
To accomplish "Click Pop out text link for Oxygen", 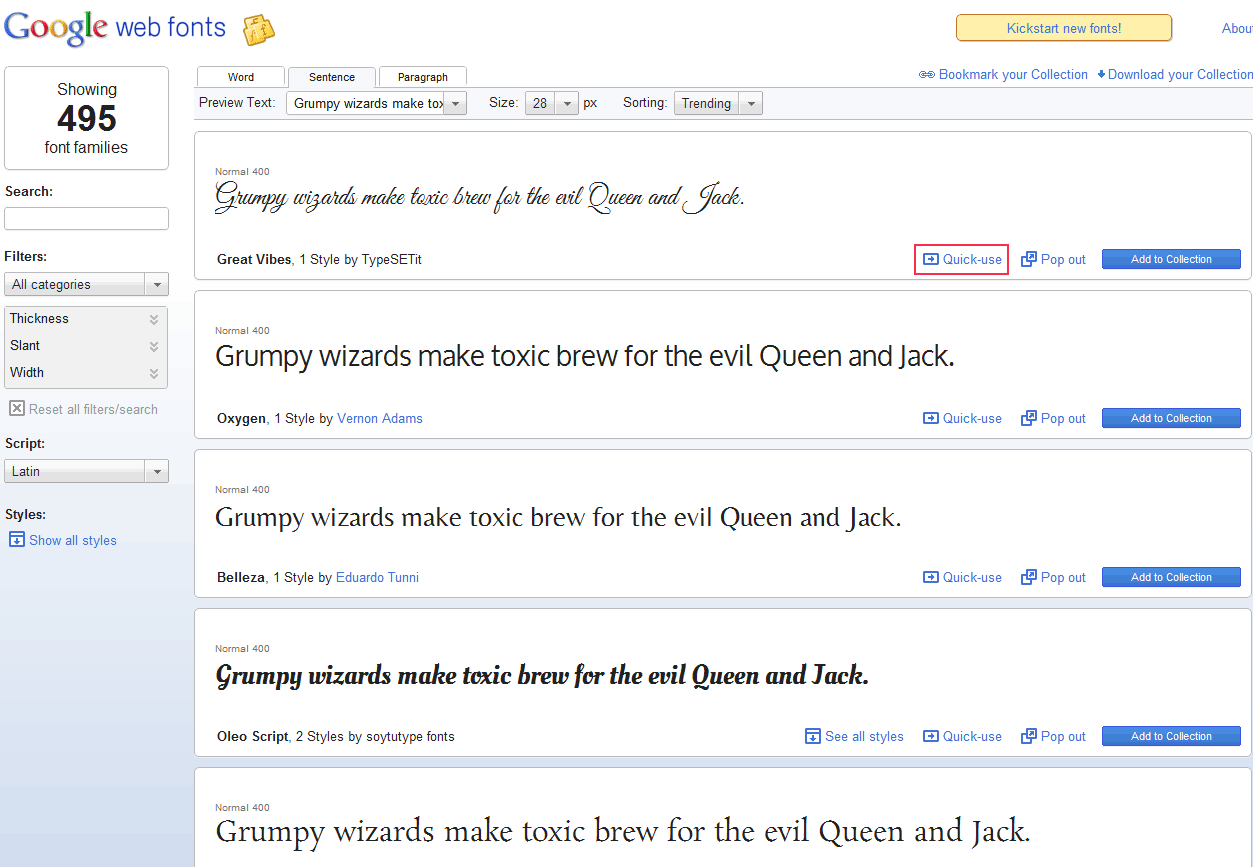I will 1063,418.
